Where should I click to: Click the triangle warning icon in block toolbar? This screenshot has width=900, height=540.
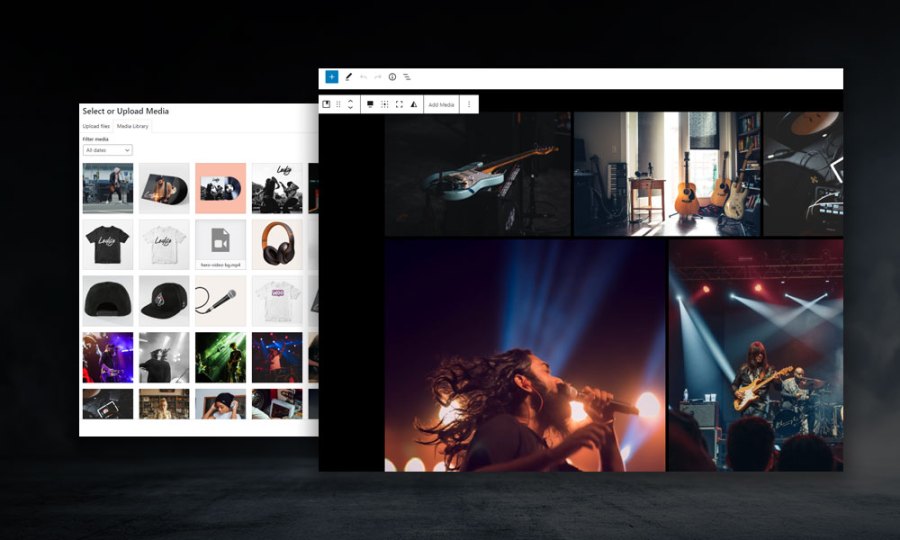click(x=414, y=104)
